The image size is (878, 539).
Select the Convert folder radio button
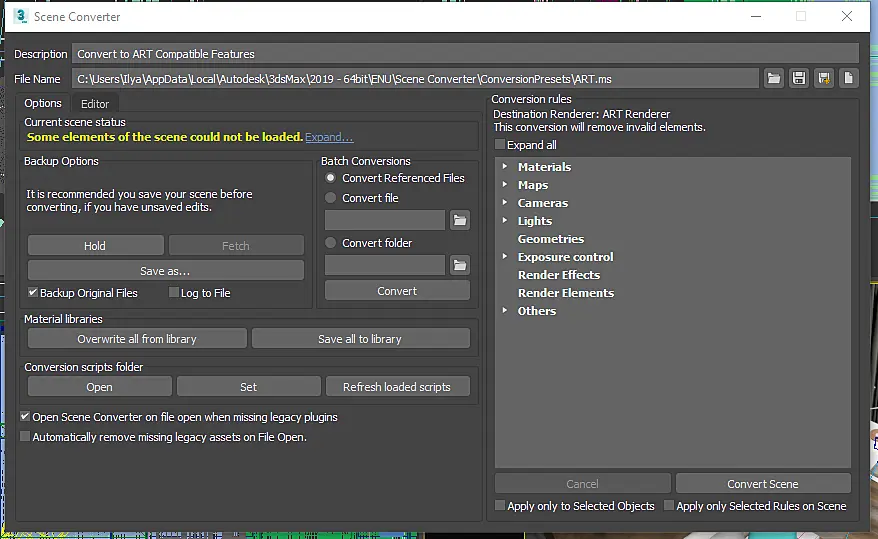(331, 242)
